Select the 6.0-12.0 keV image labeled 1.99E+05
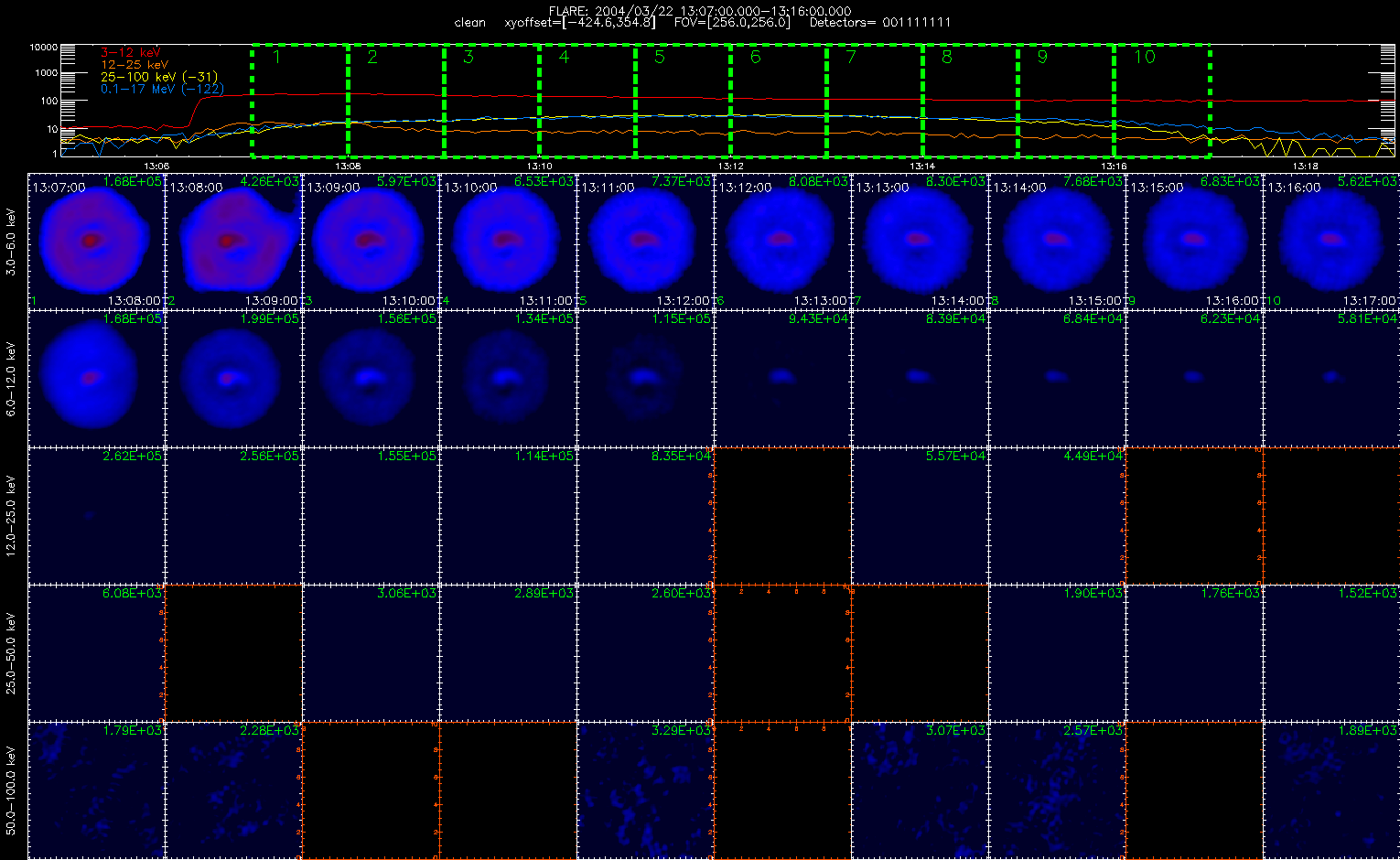 coord(234,378)
